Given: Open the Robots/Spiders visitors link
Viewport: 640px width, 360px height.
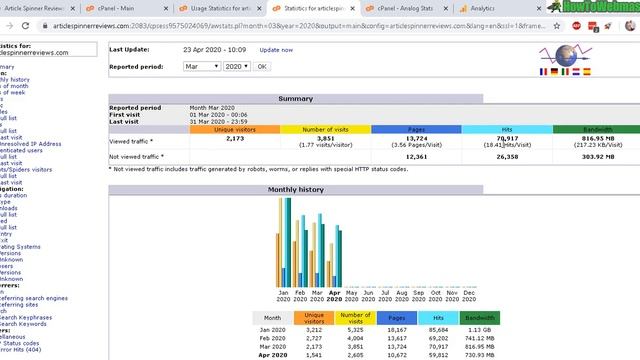Looking at the screenshot, I should (x=26, y=170).
